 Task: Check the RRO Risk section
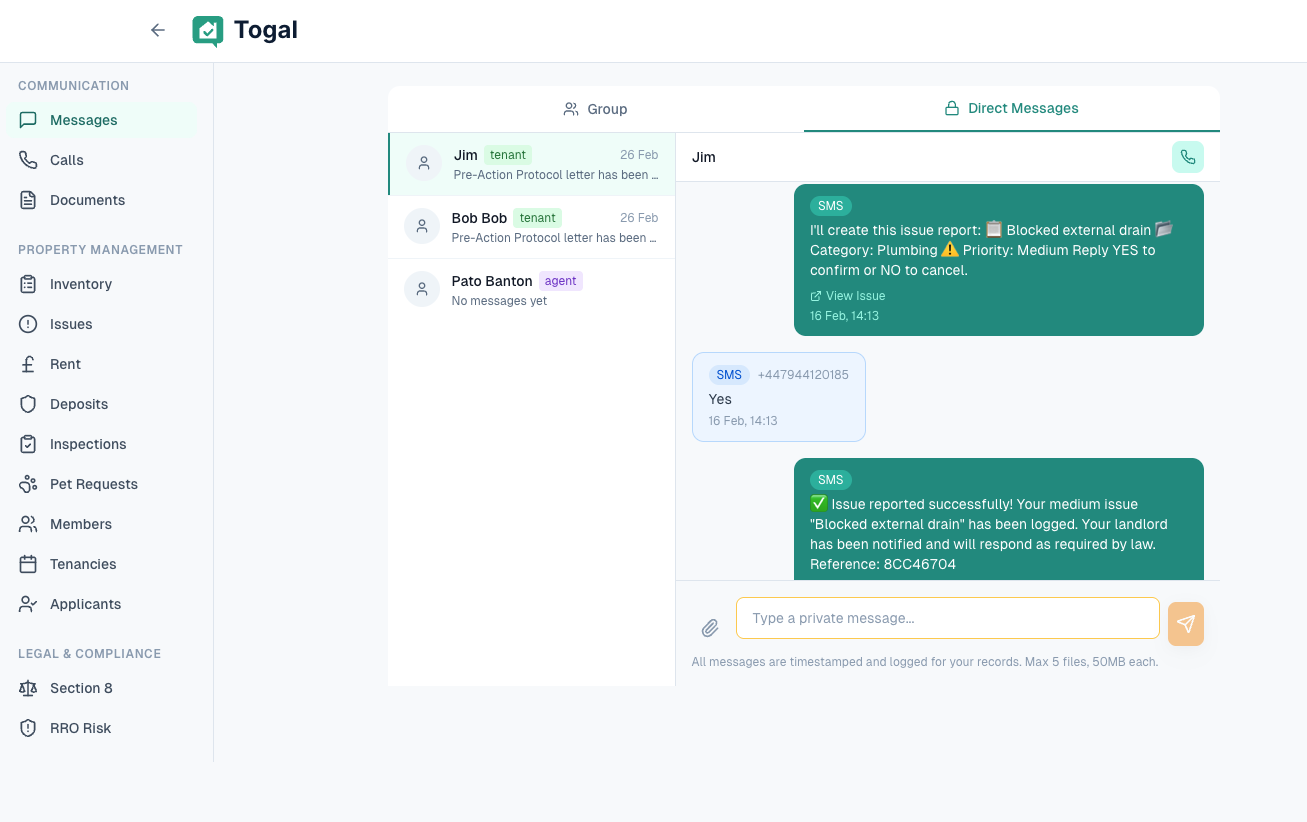[x=29, y=728]
